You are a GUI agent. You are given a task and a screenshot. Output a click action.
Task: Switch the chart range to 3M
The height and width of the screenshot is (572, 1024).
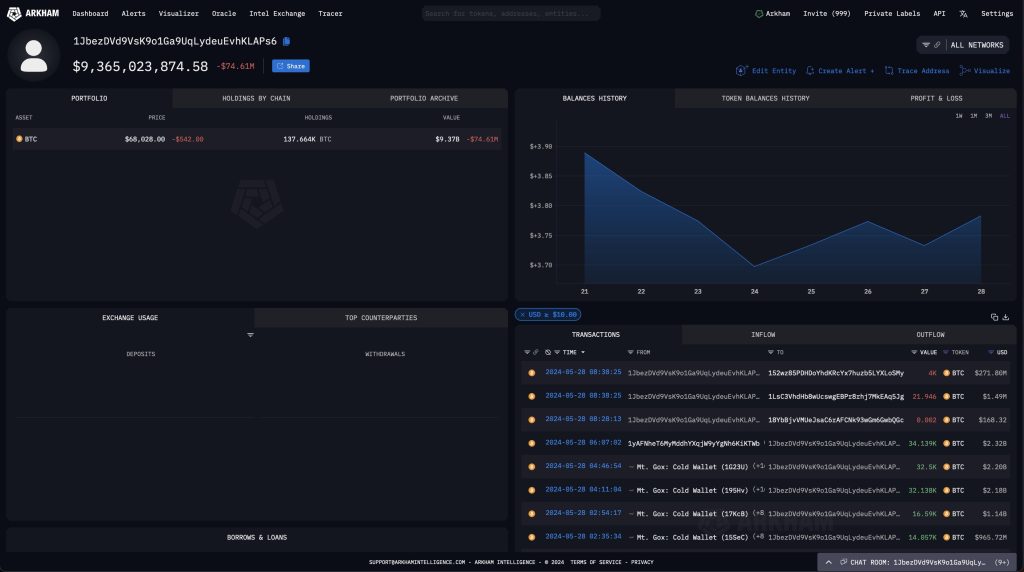[988, 116]
